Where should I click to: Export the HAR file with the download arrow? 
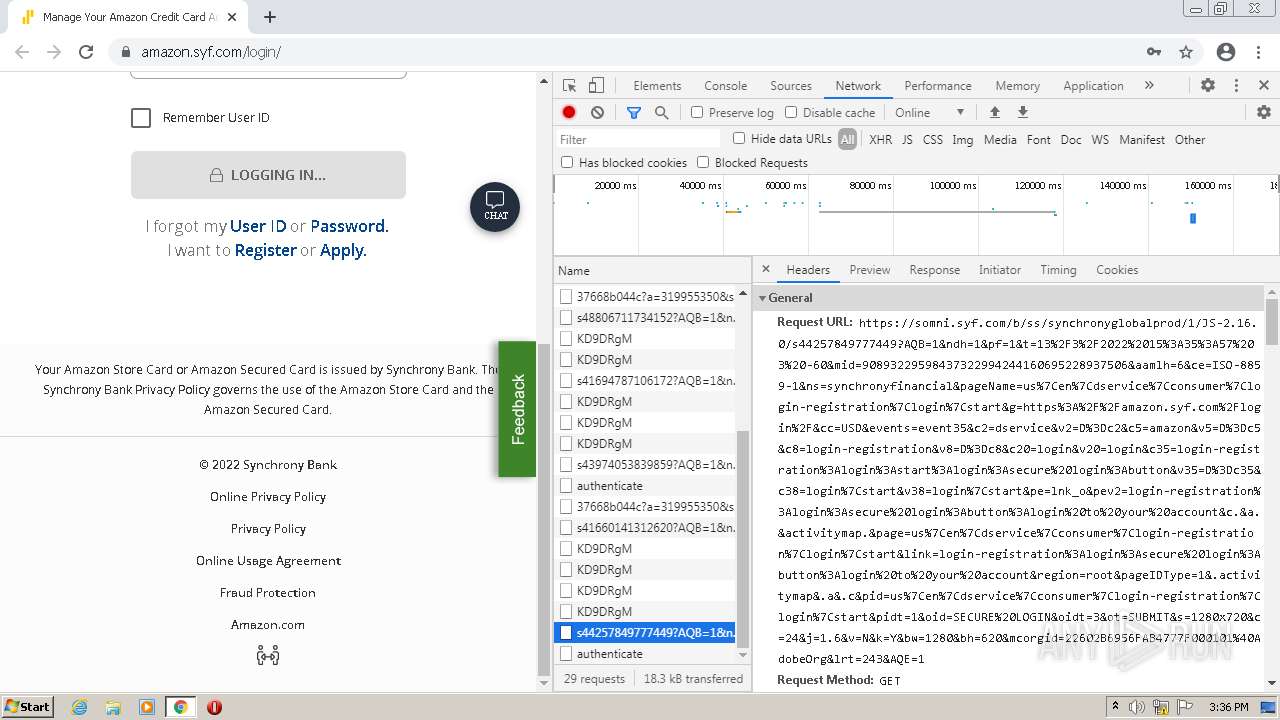coord(1023,112)
